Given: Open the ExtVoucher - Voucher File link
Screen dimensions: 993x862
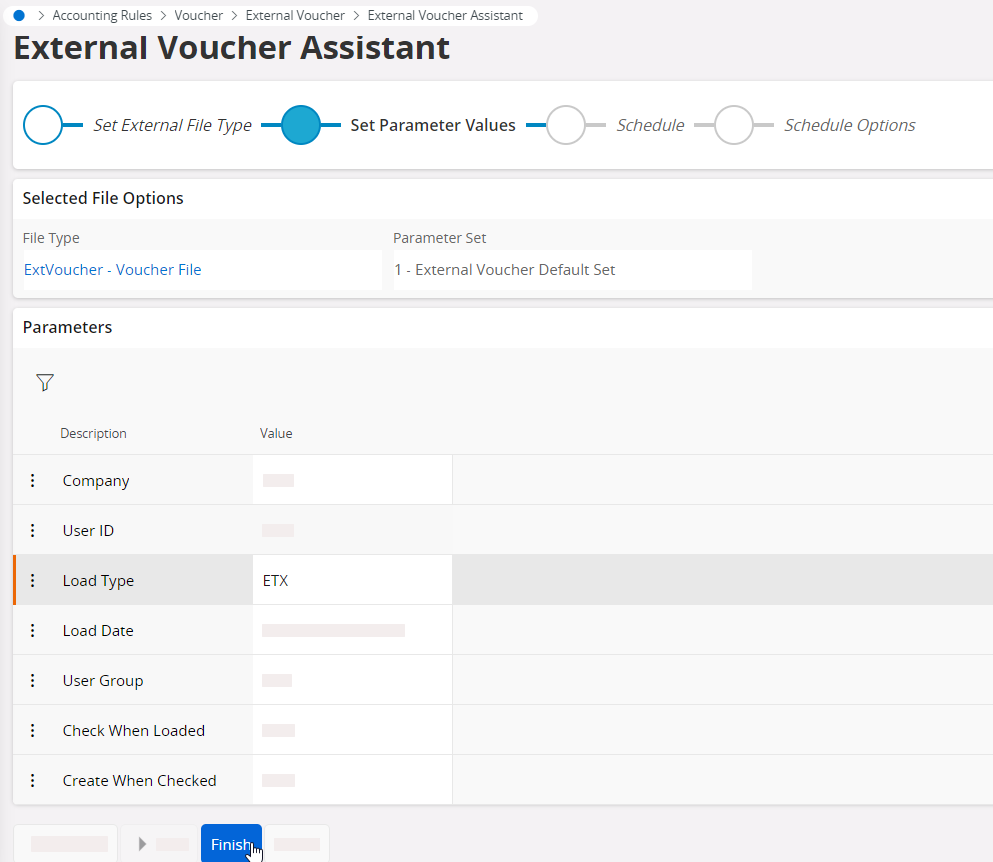Looking at the screenshot, I should pos(112,270).
